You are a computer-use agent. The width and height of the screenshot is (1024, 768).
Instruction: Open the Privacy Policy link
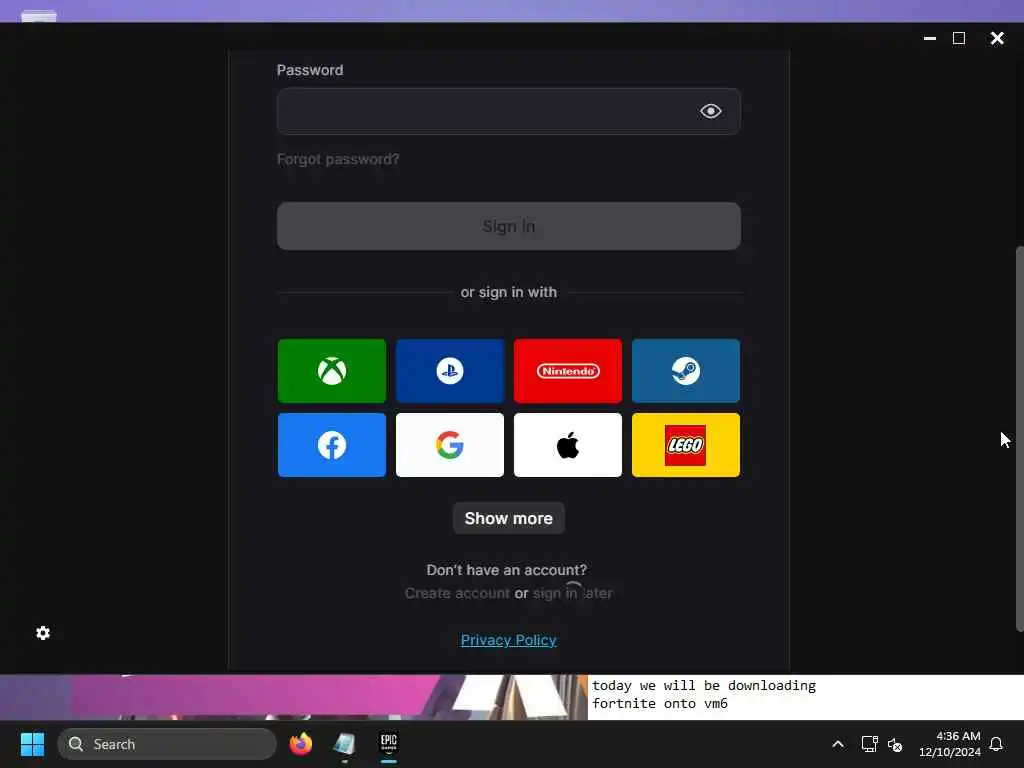(x=509, y=640)
